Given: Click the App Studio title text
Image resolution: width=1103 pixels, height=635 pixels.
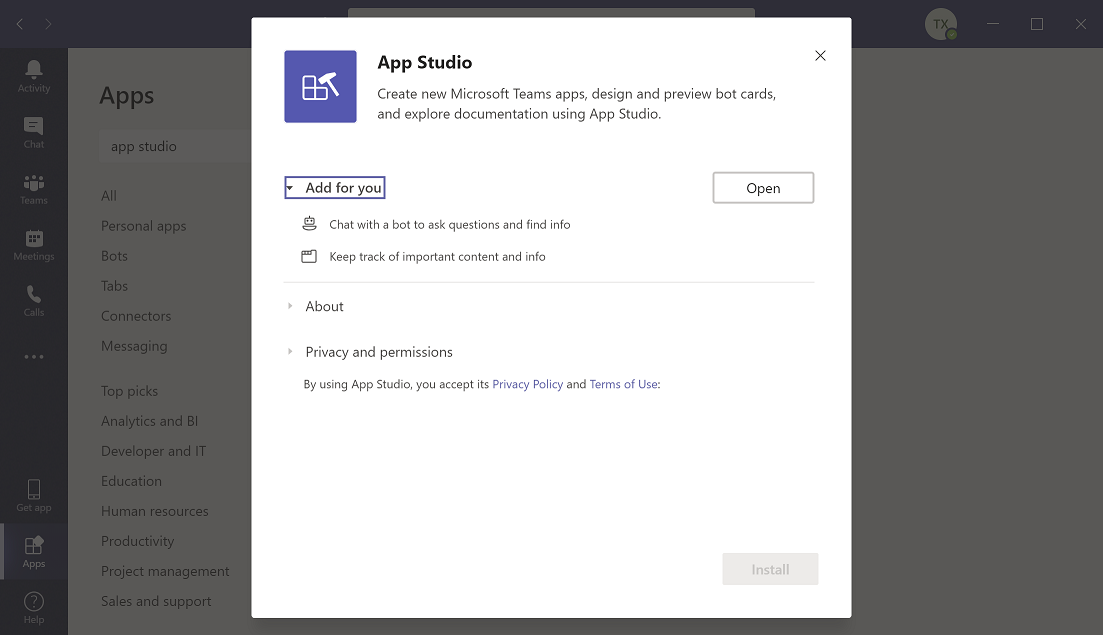Looking at the screenshot, I should pyautogui.click(x=425, y=63).
